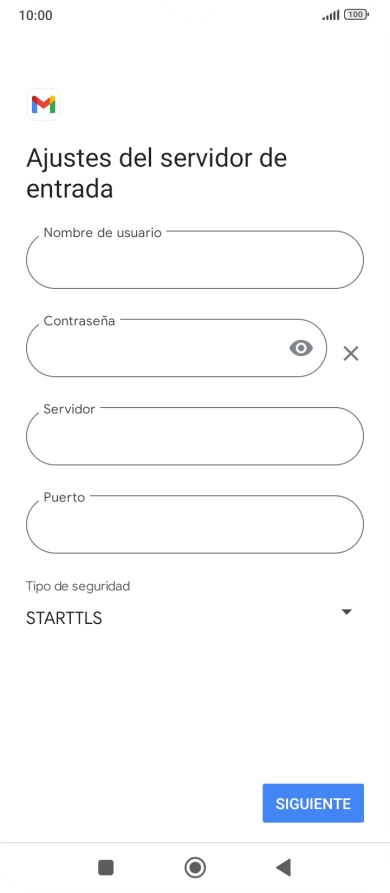Focus the Puerto input box

[195, 525]
